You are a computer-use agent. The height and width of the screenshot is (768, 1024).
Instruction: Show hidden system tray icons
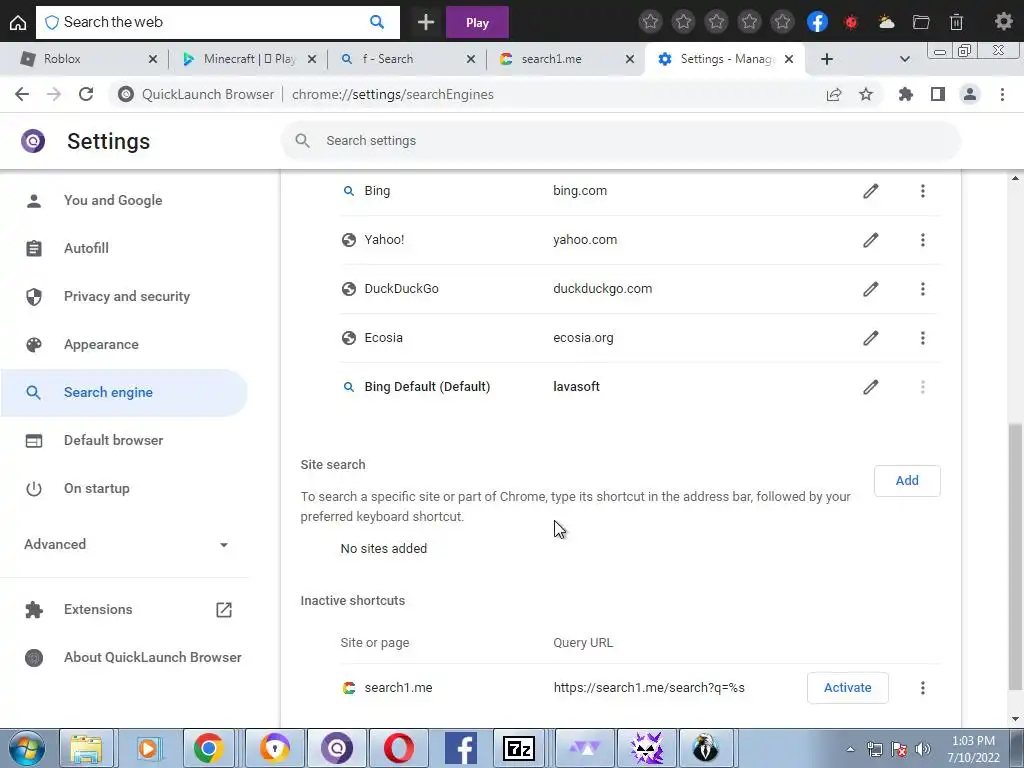(x=850, y=749)
